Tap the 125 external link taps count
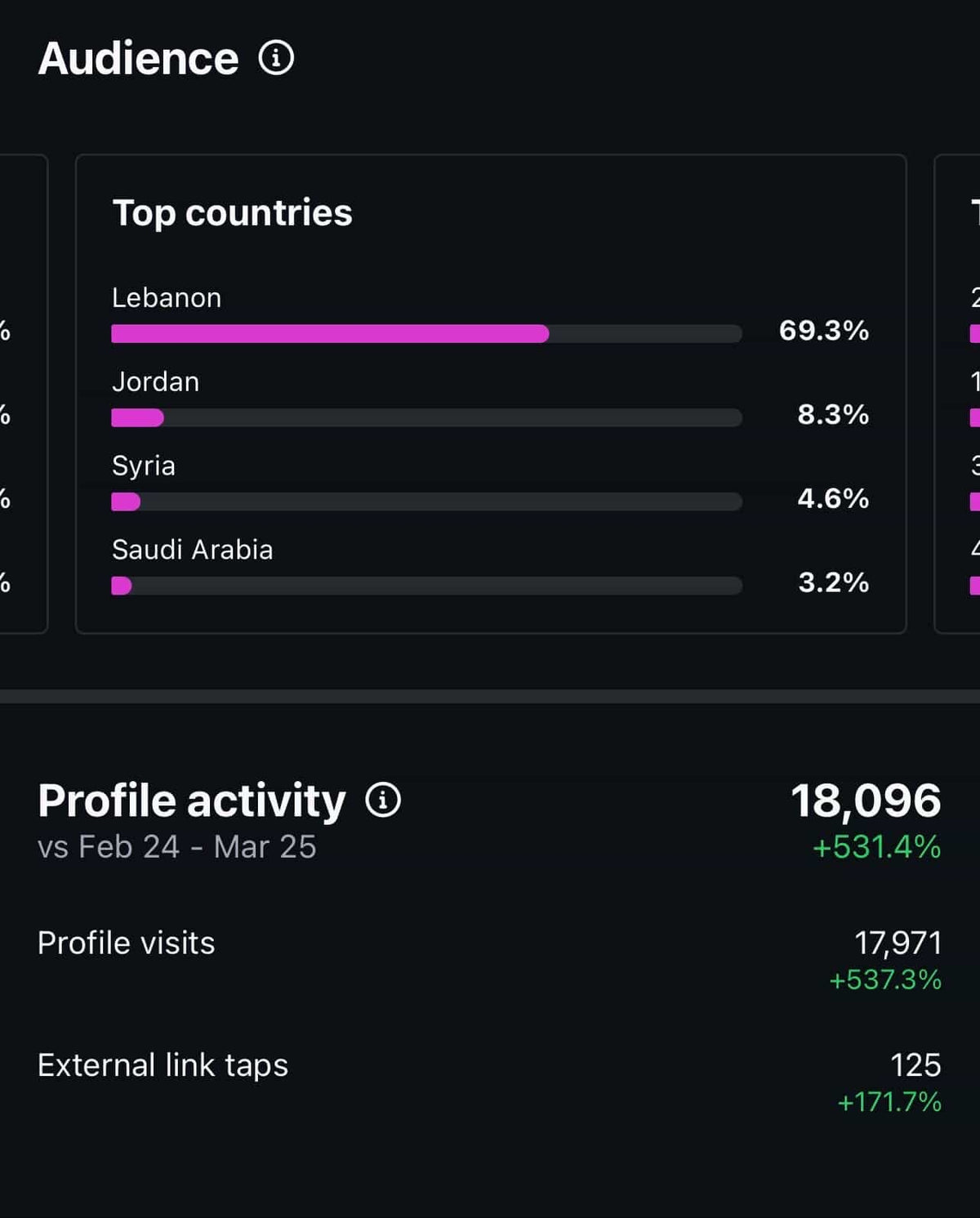 (915, 1065)
